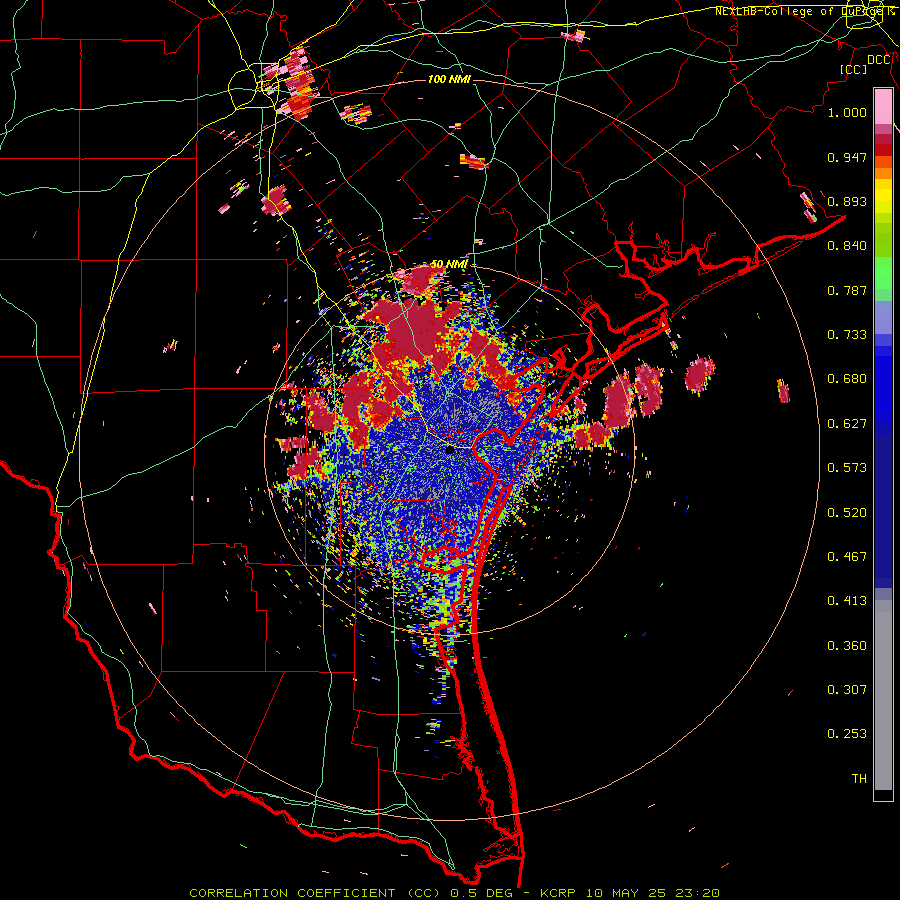Select the 0.840 legend value
Screen dimensions: 900x900
pos(847,246)
